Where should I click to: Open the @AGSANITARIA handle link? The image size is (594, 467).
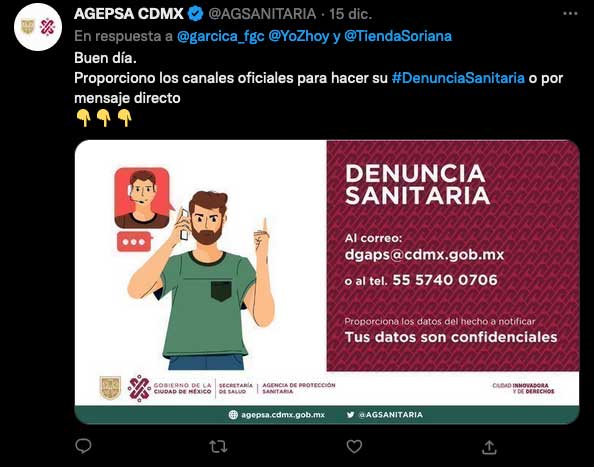pos(262,14)
